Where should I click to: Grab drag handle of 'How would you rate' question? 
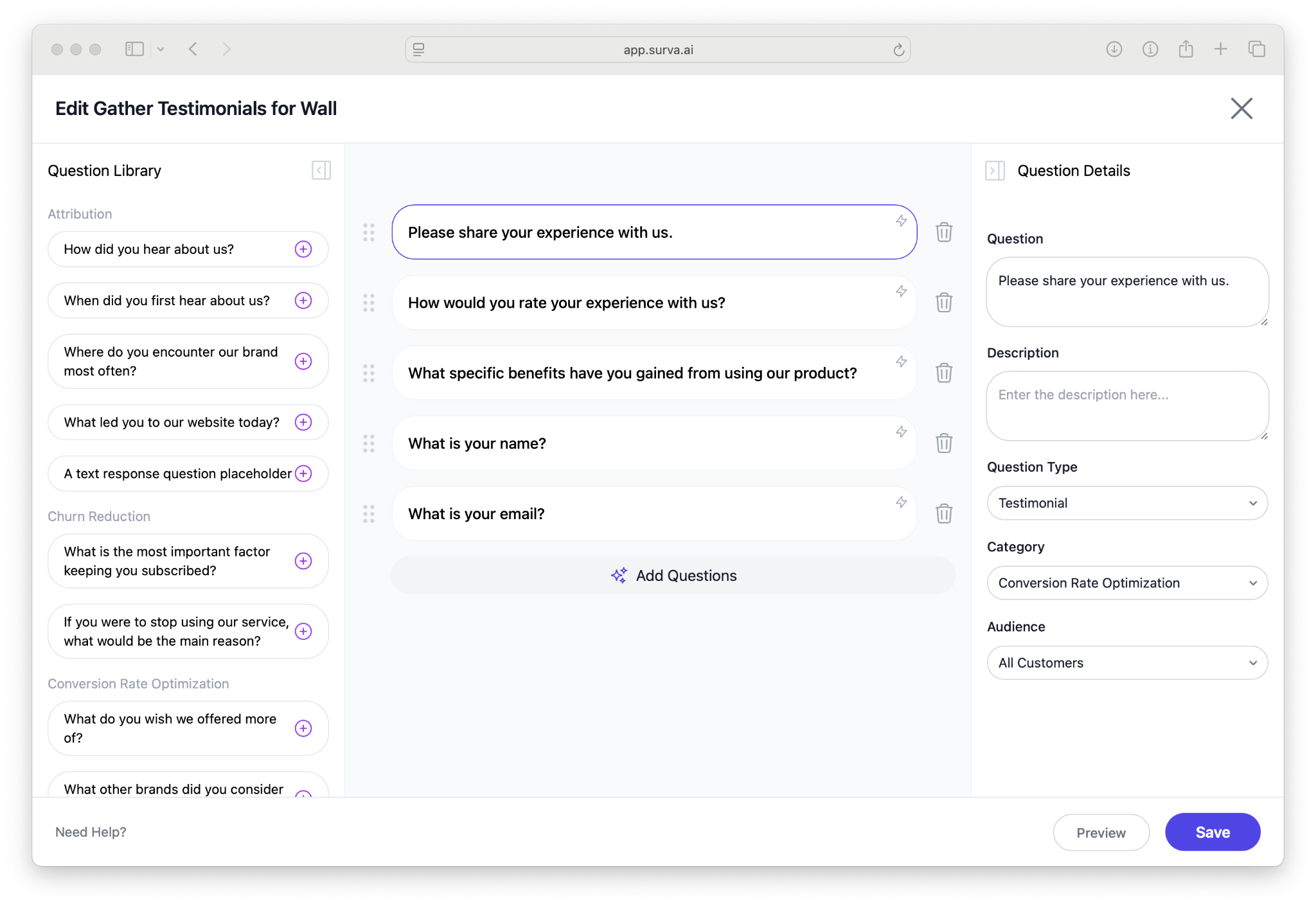pyautogui.click(x=369, y=303)
